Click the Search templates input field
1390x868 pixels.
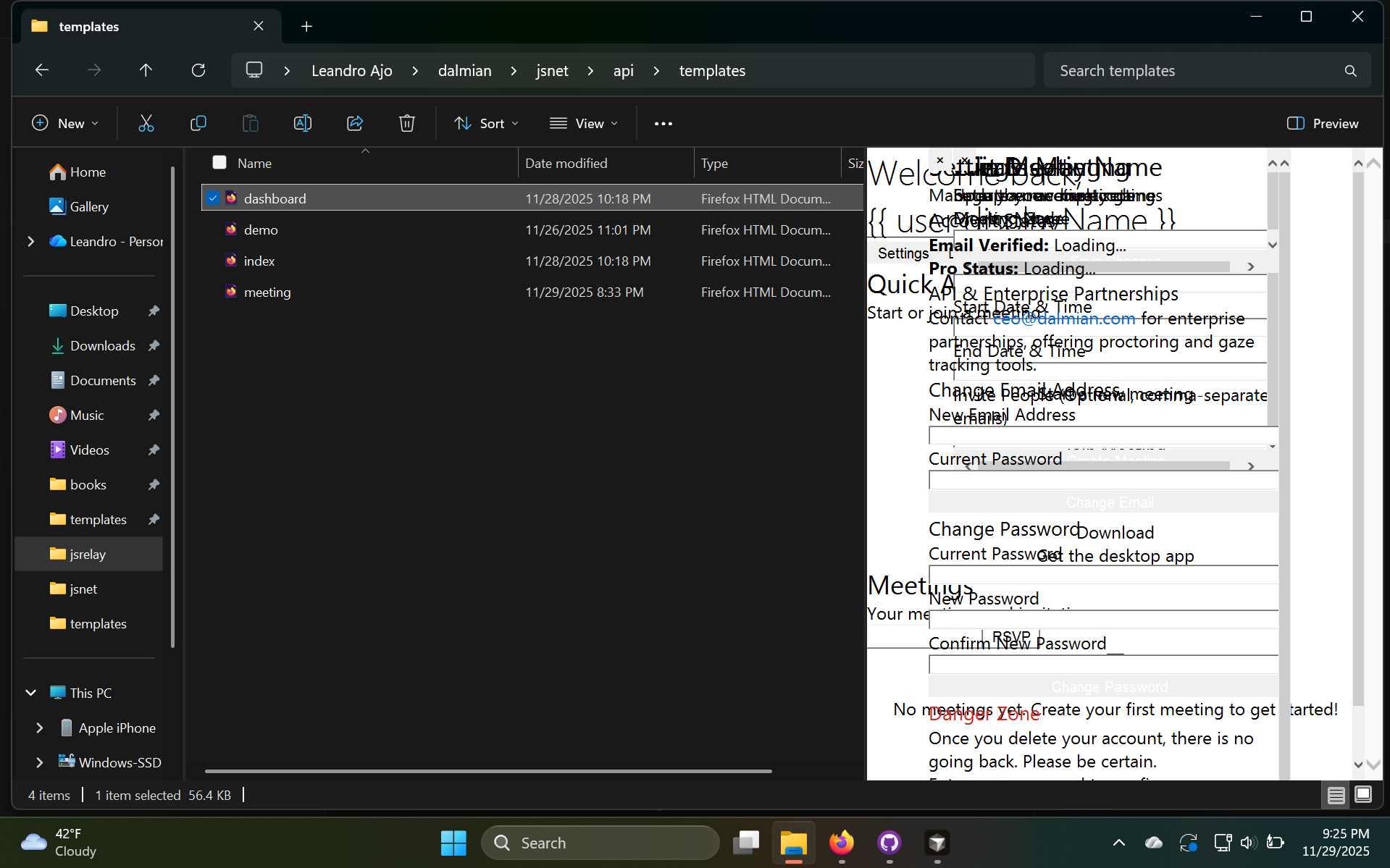click(1195, 70)
